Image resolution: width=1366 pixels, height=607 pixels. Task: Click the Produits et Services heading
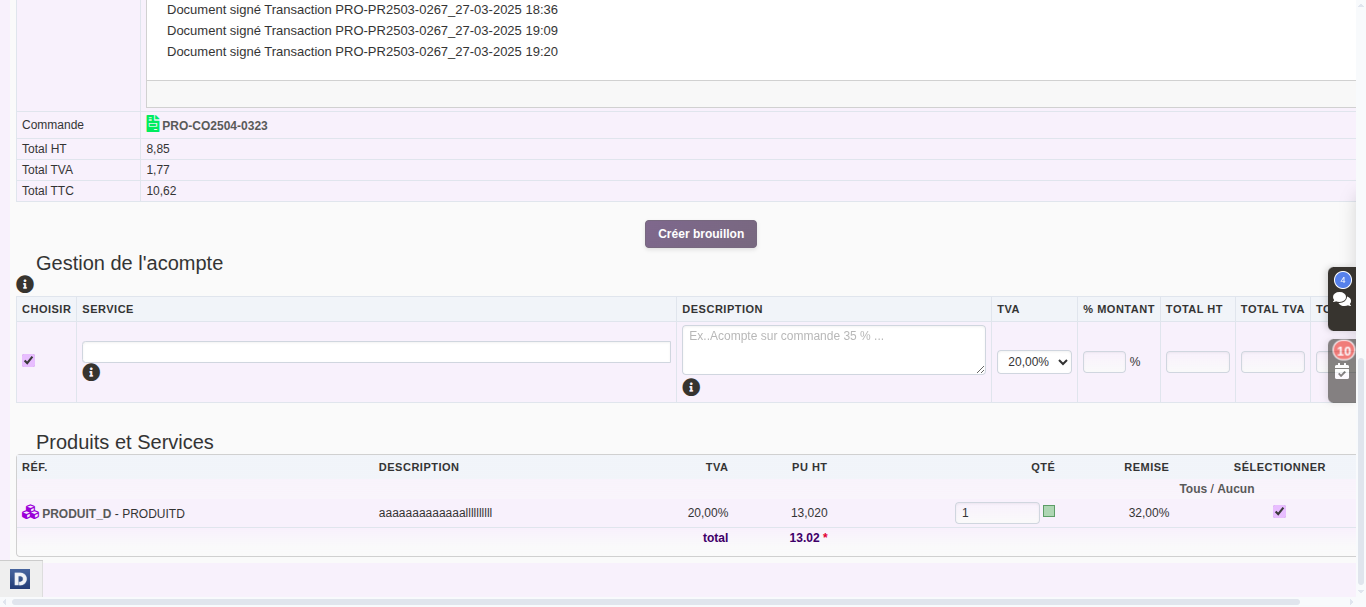125,442
